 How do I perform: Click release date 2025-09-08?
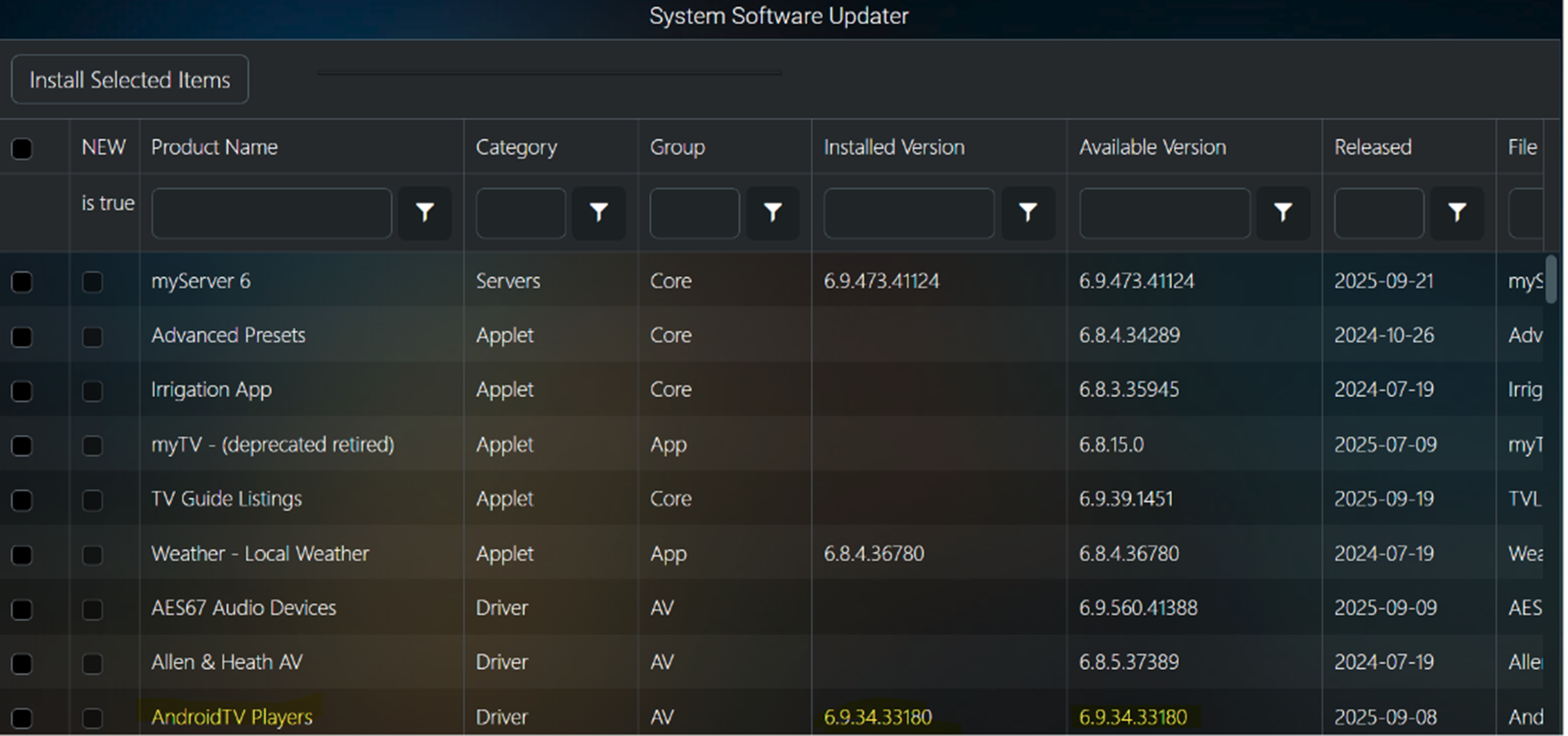pyautogui.click(x=1385, y=717)
